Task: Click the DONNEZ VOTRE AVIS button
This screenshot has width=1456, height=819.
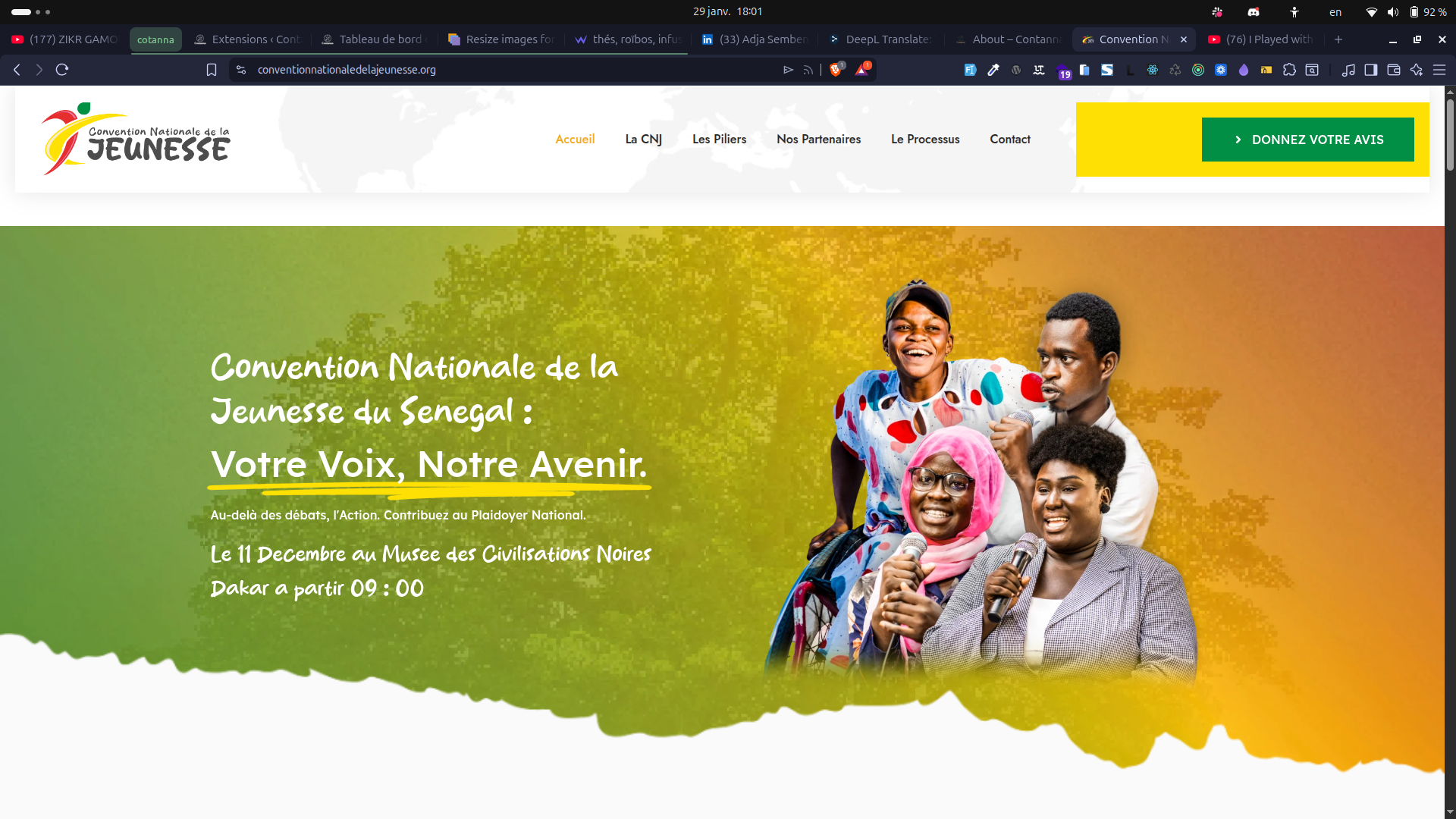Action: tap(1307, 140)
